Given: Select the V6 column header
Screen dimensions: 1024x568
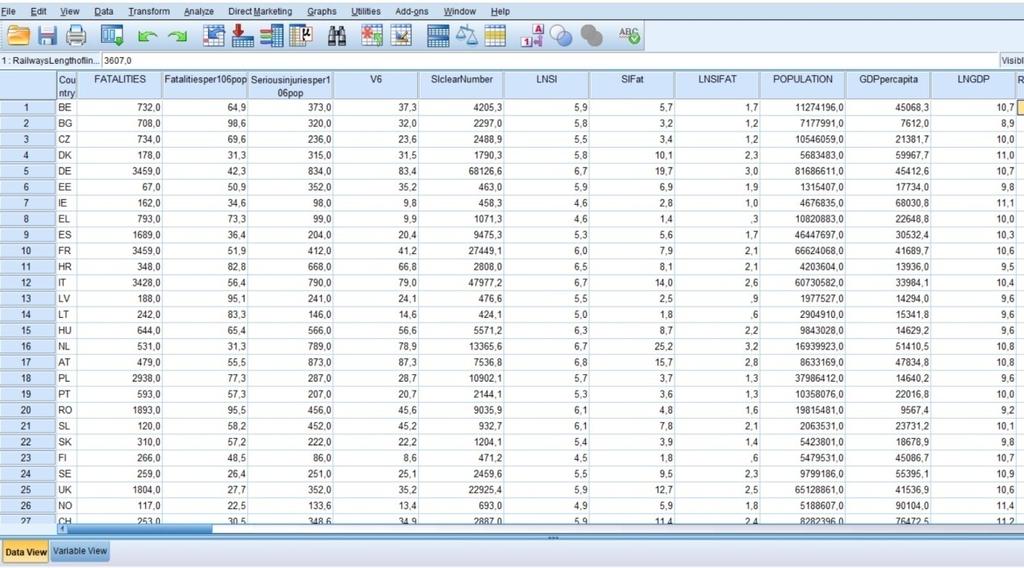Looking at the screenshot, I should [376, 86].
